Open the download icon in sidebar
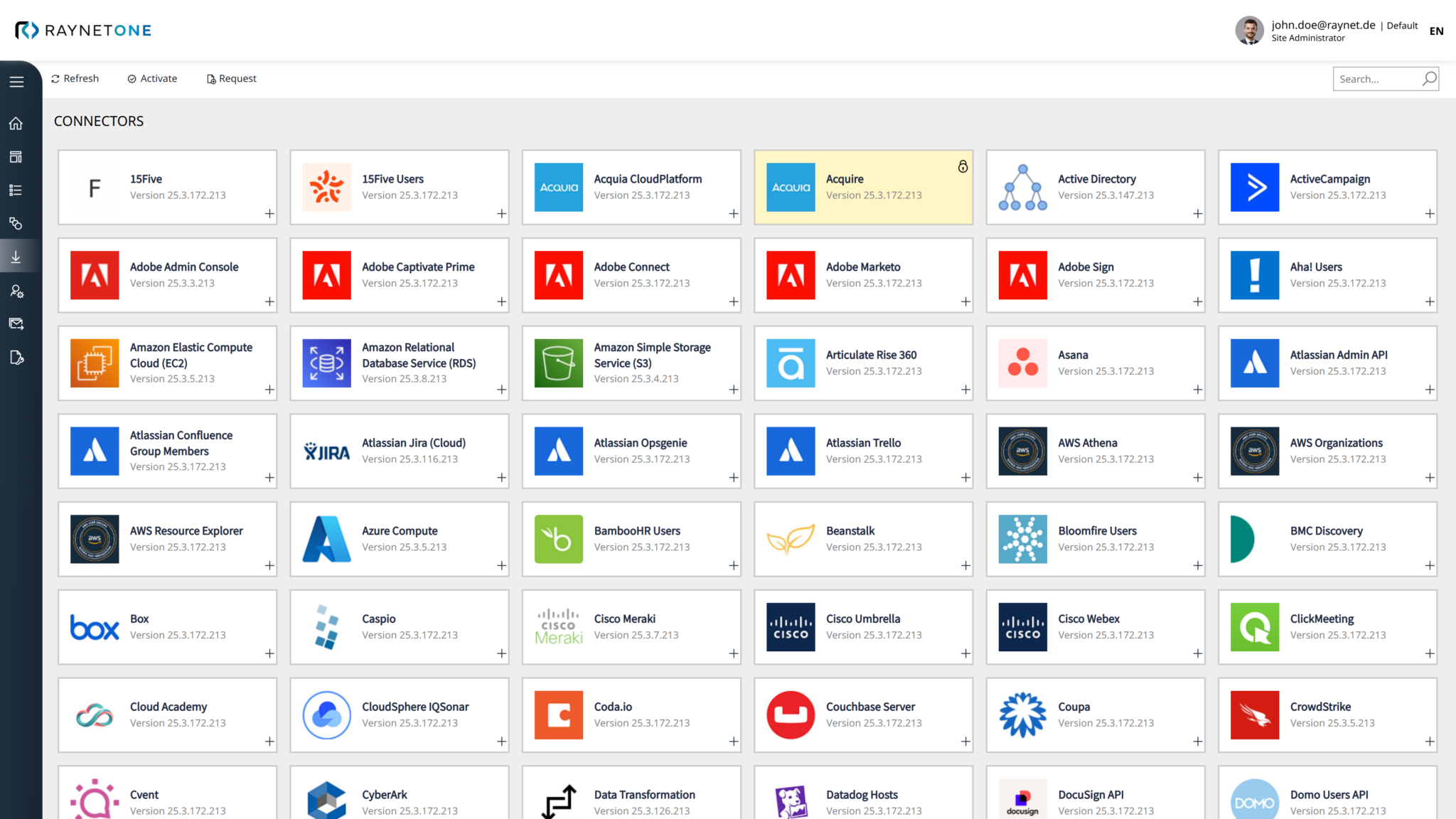1456x819 pixels. click(x=16, y=257)
